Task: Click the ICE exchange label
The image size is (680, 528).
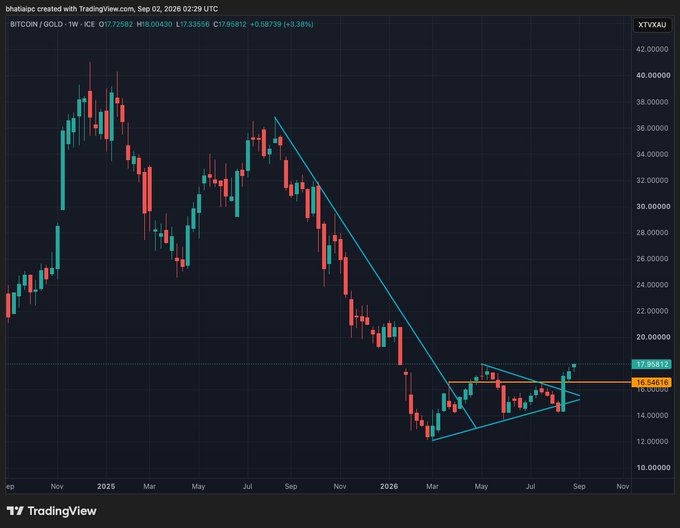Action: [x=89, y=24]
